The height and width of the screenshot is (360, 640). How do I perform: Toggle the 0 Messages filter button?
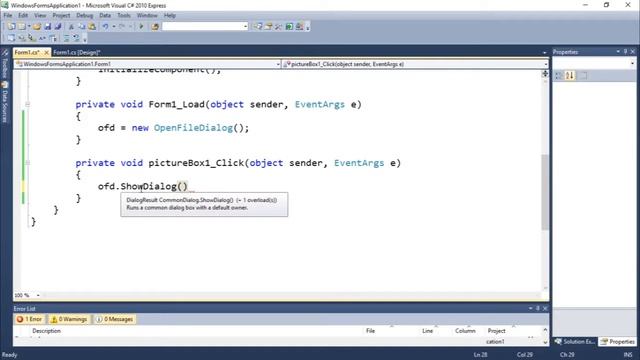(x=114, y=319)
